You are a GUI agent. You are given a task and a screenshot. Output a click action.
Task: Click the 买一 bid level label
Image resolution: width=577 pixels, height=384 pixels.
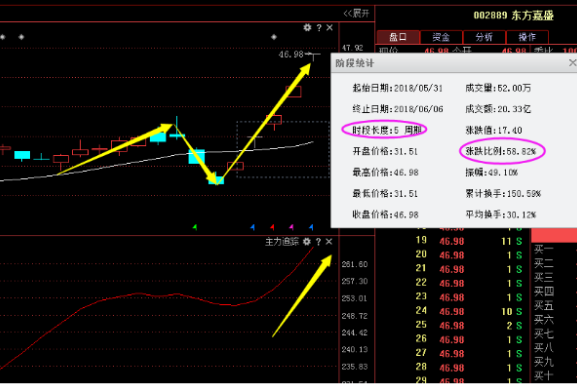[x=544, y=250]
